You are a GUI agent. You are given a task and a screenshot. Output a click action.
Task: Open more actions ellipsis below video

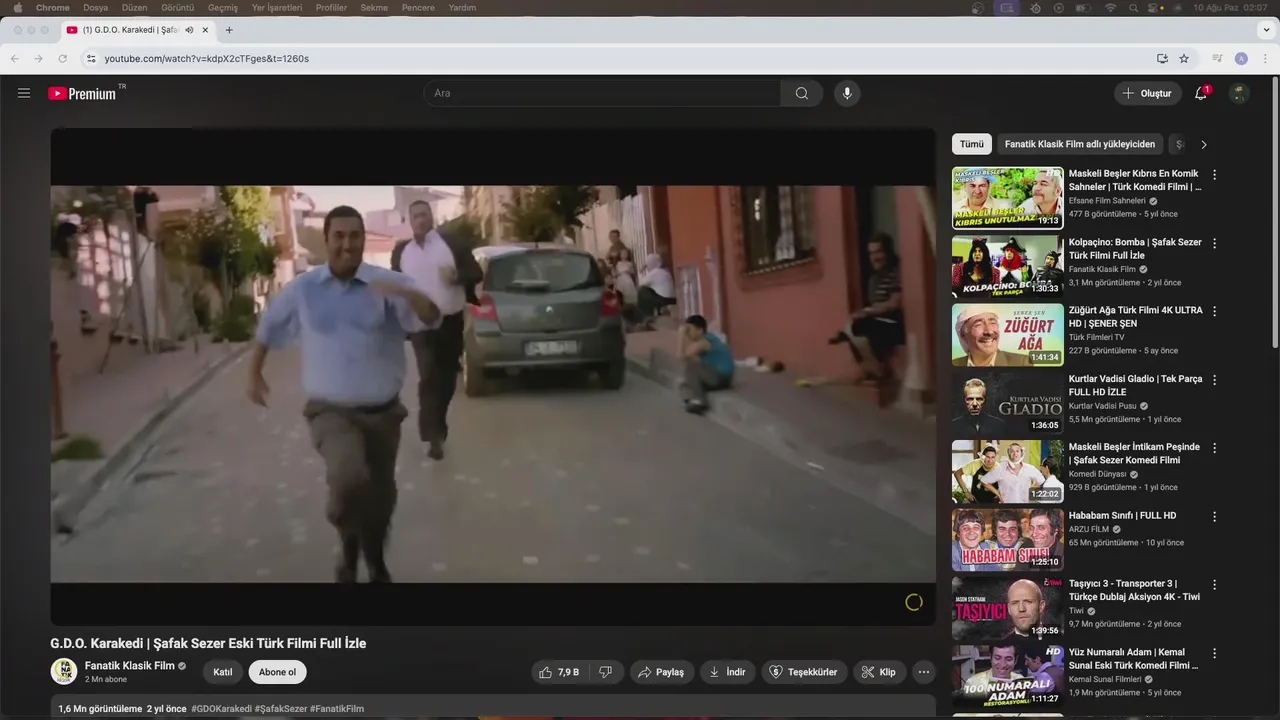point(924,672)
